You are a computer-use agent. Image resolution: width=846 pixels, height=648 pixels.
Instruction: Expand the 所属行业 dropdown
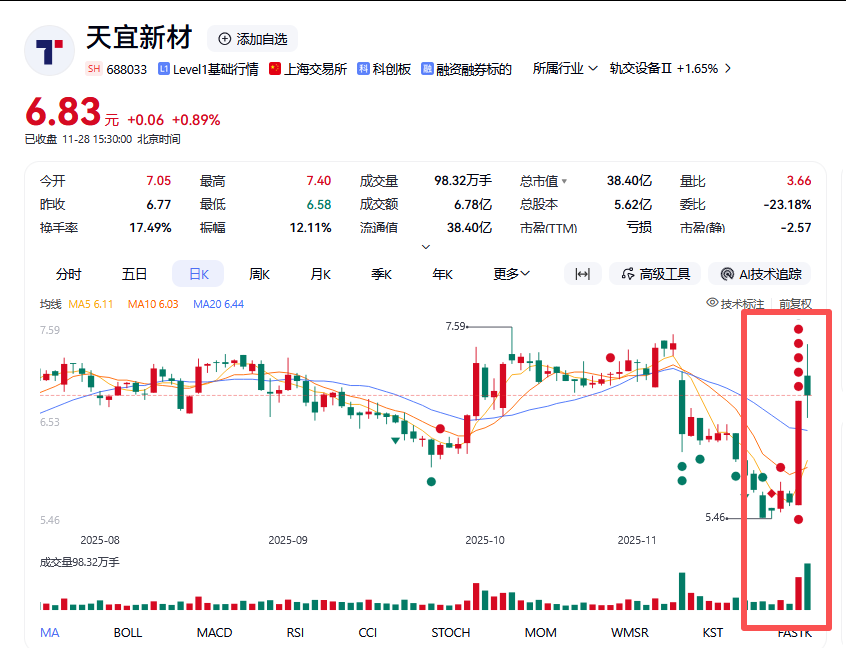(565, 69)
